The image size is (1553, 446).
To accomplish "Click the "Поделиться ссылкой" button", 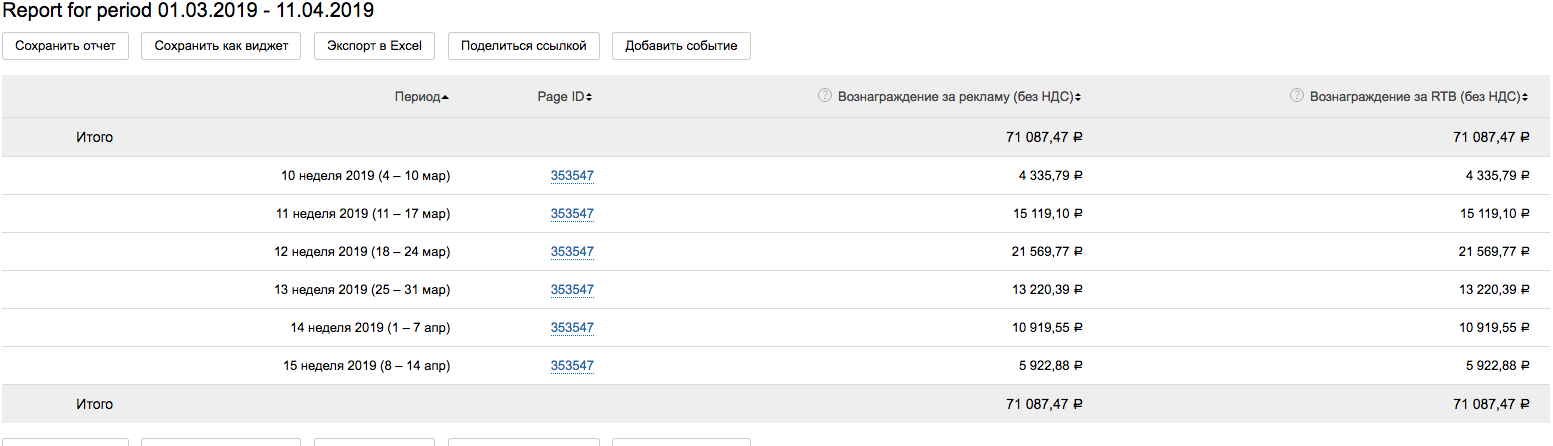I will [x=524, y=46].
